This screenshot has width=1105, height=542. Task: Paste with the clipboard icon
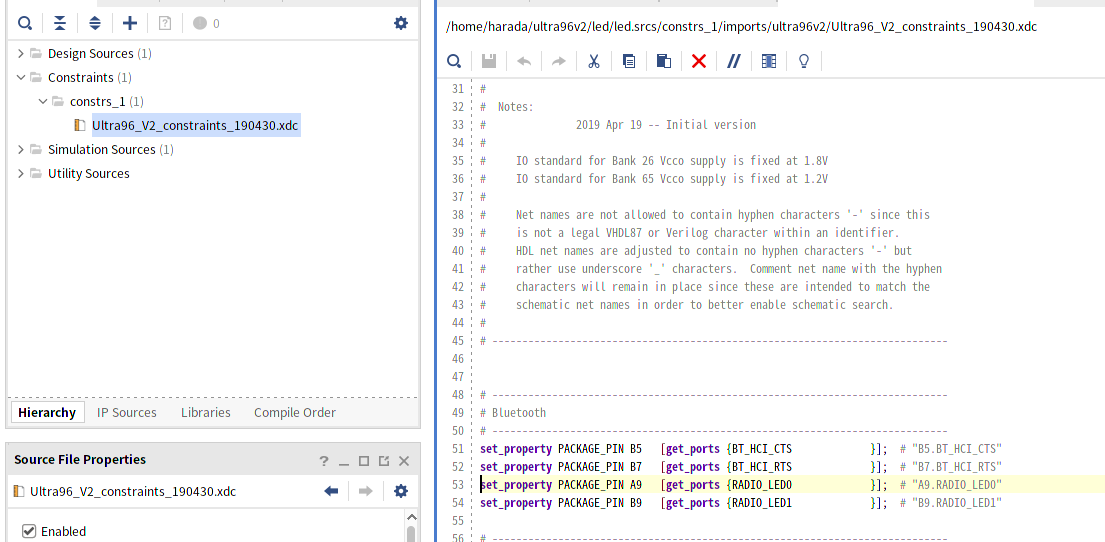point(663,61)
